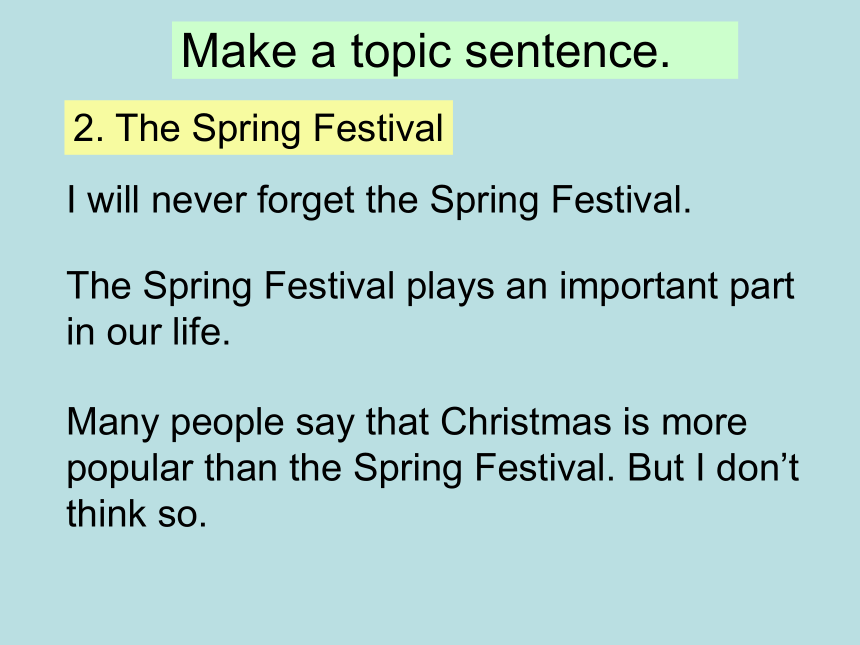Place cursor on the word "plays"

coord(450,287)
